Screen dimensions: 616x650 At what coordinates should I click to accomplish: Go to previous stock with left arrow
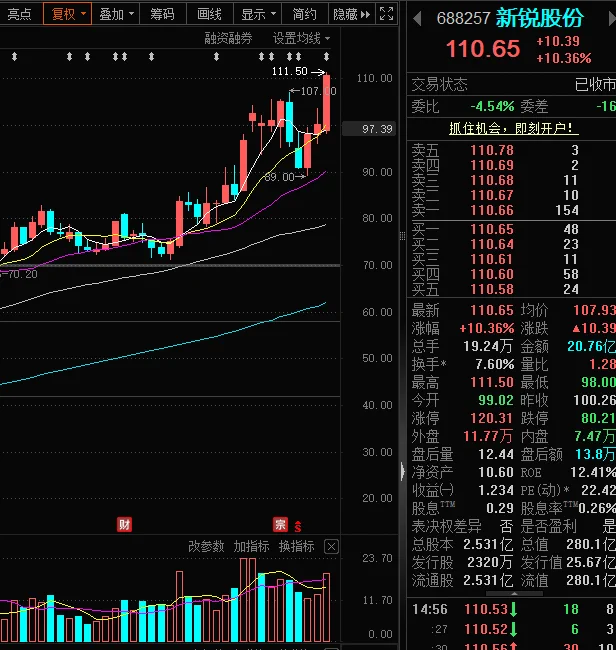pyautogui.click(x=418, y=19)
